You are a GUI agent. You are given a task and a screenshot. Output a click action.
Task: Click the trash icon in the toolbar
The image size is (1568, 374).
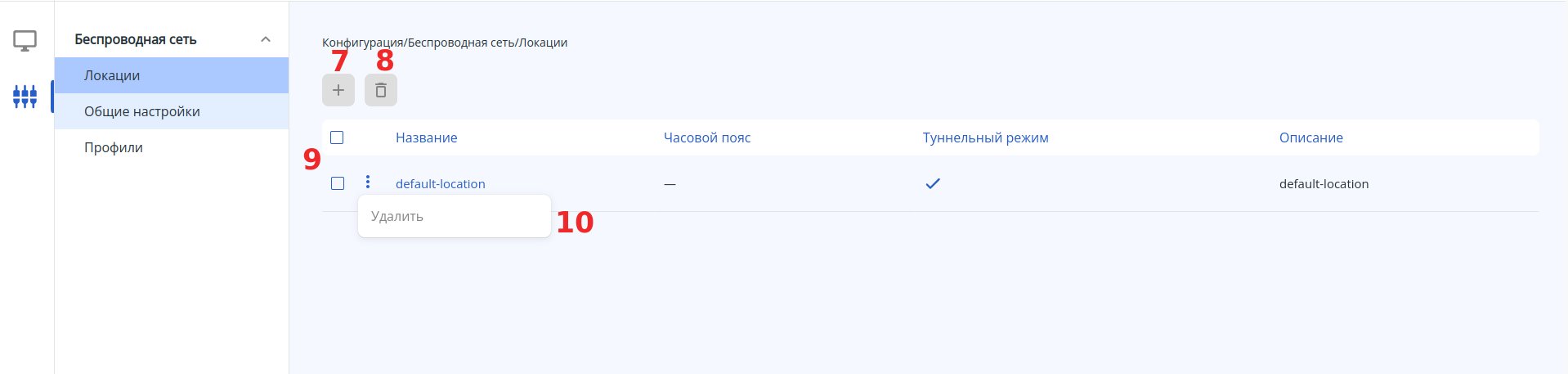click(x=381, y=90)
